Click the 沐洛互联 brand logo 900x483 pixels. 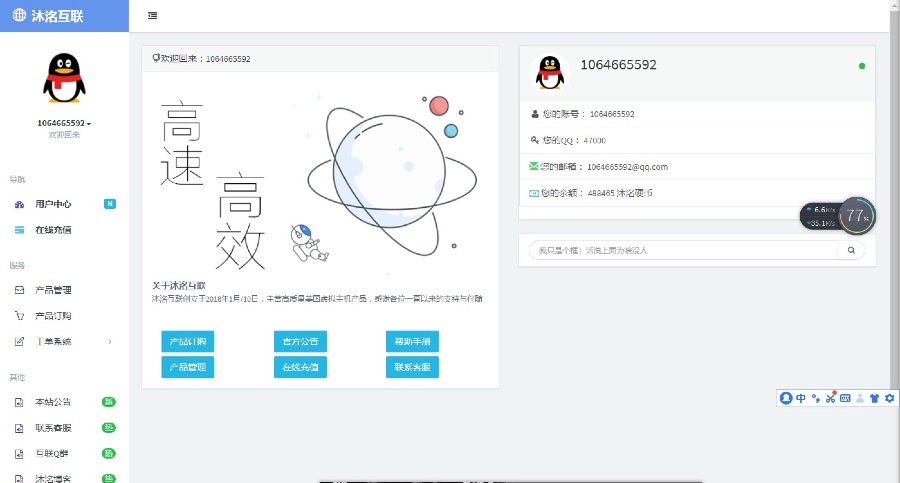48,16
